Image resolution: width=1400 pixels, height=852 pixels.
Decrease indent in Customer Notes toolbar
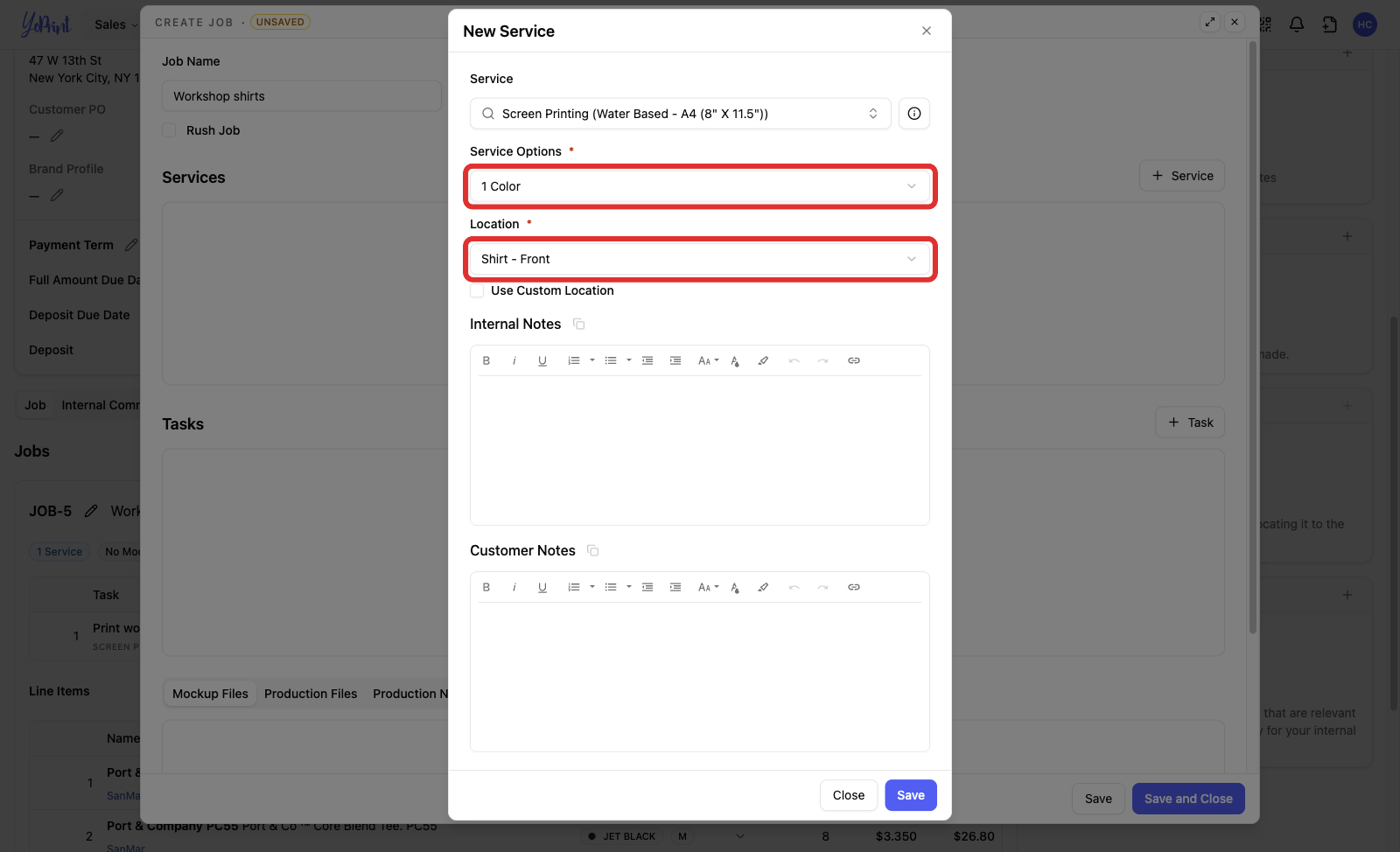(x=647, y=587)
